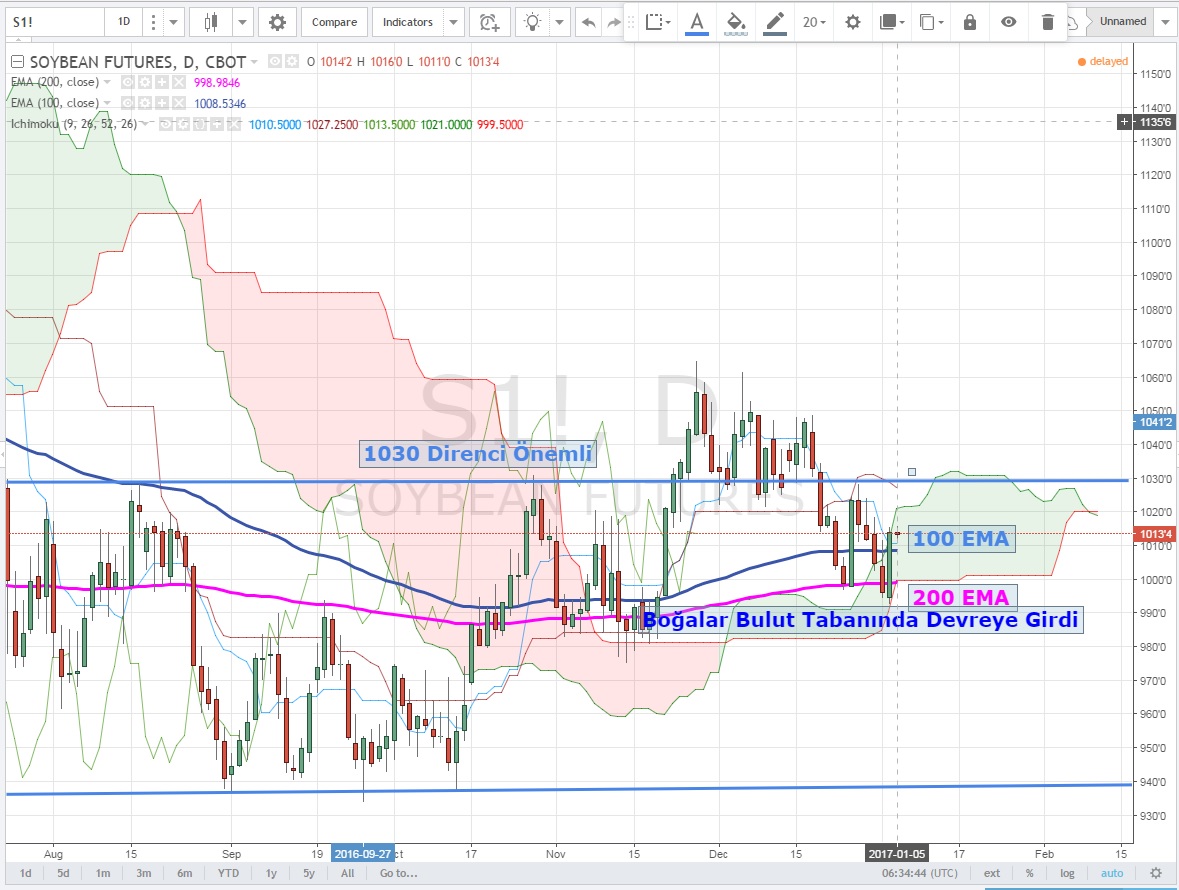Click the 'Go to...' date button
This screenshot has height=890, width=1179.
[x=396, y=873]
